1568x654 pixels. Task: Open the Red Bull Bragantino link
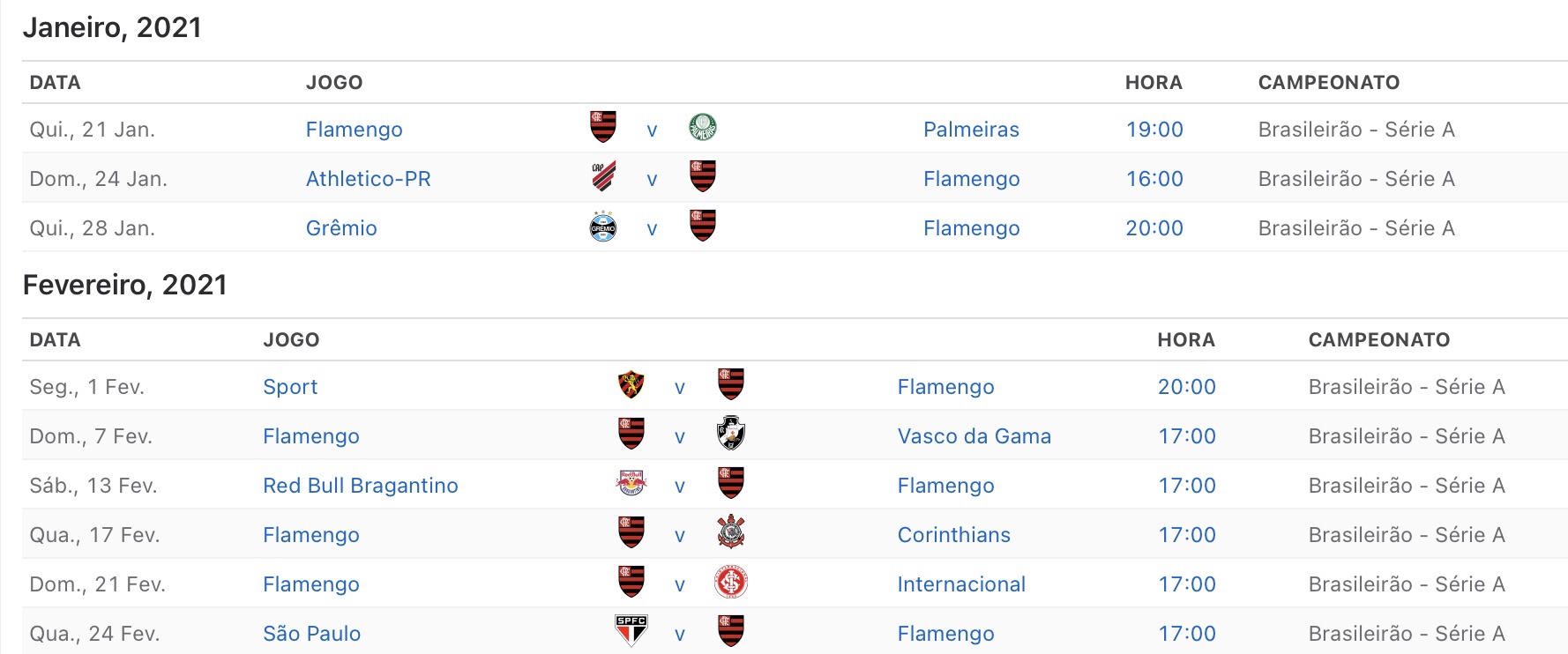click(361, 486)
